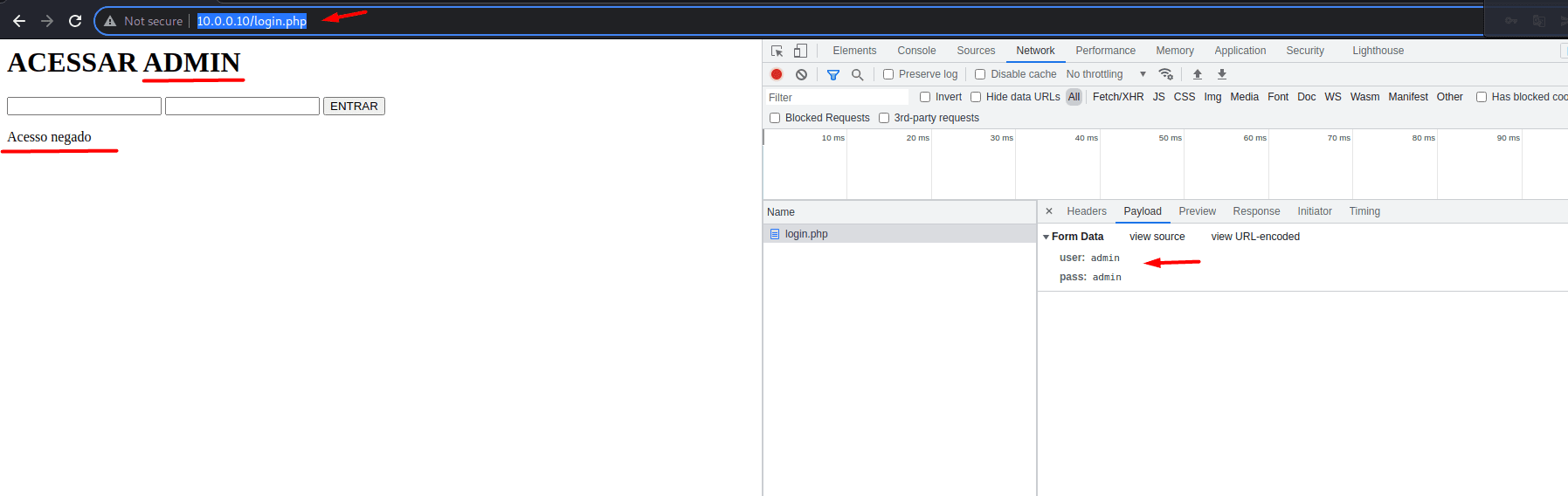This screenshot has height=496, width=1568.
Task: Click view source link
Action: point(1157,237)
